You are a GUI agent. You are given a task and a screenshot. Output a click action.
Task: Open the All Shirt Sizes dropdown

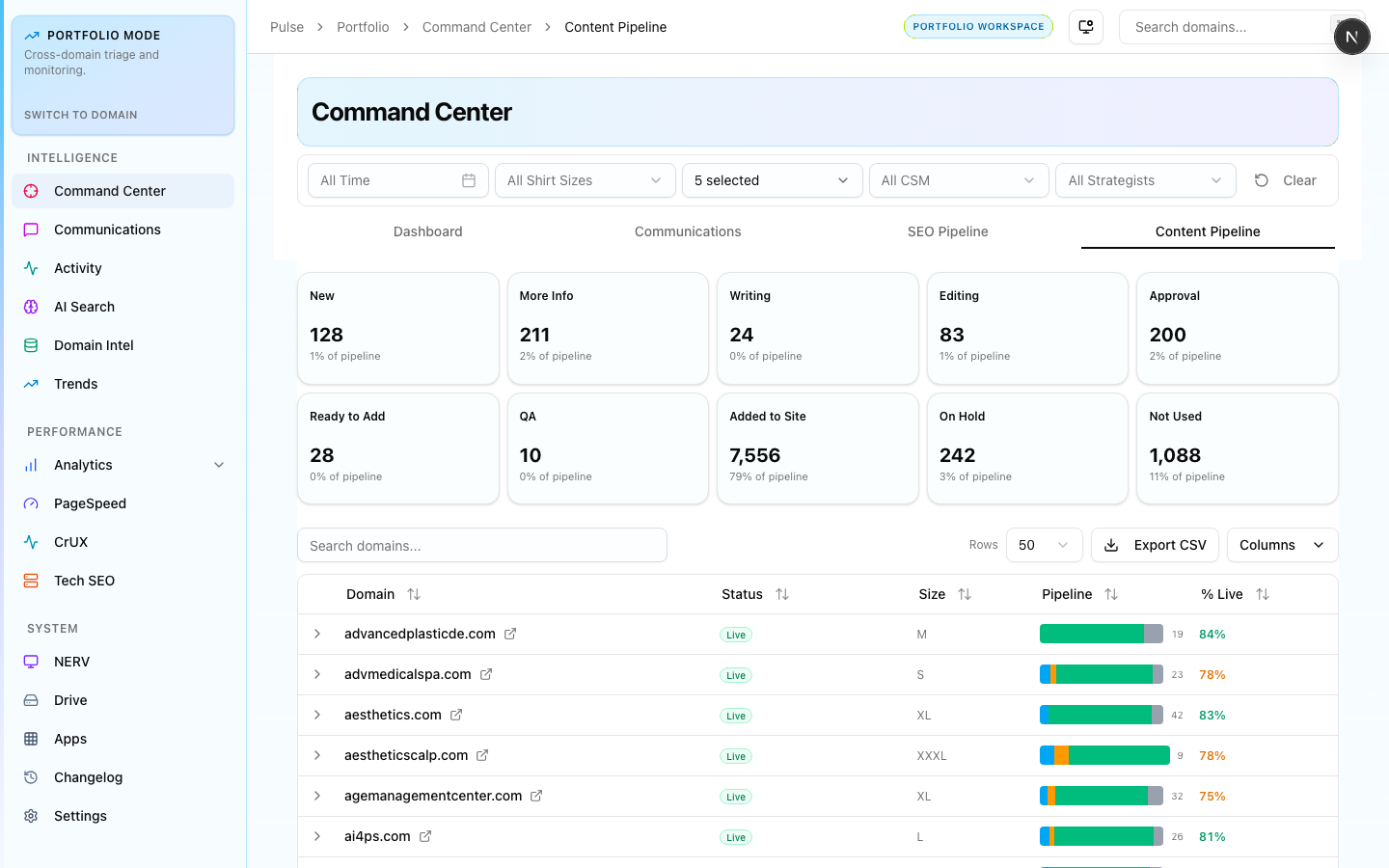(x=585, y=180)
